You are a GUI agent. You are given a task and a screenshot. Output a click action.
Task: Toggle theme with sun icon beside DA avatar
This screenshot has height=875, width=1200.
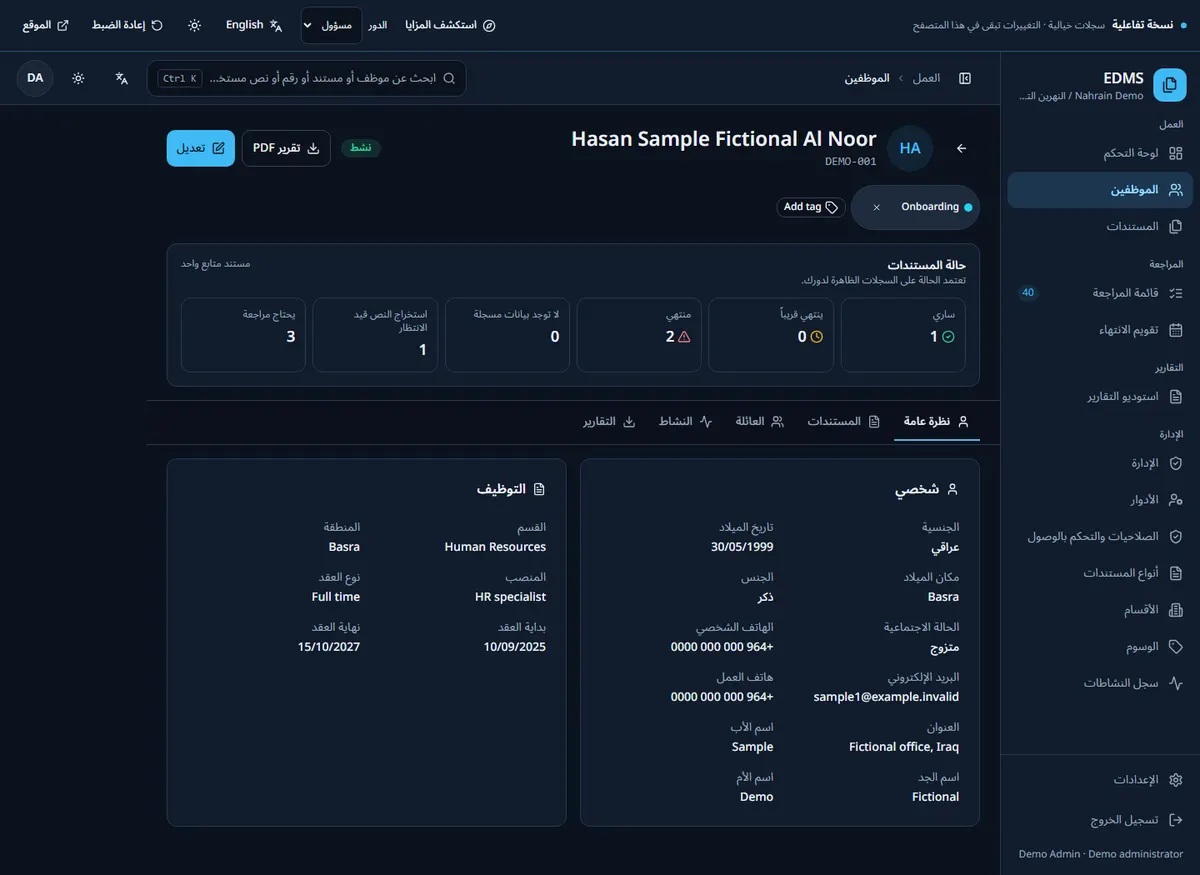pyautogui.click(x=78, y=78)
